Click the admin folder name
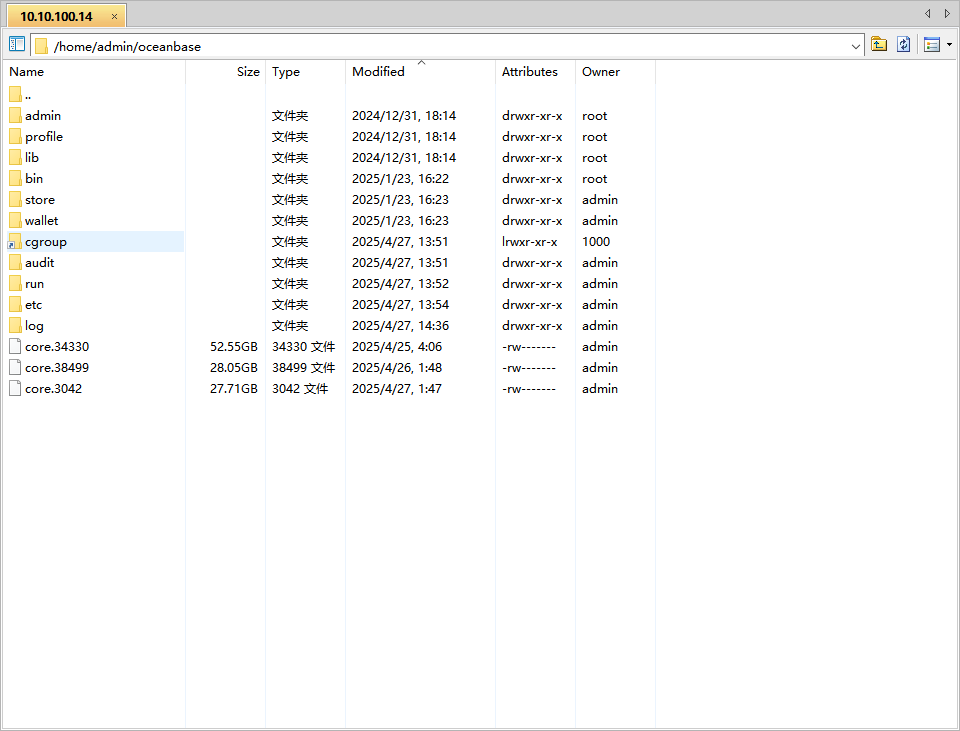The image size is (960, 731). 43,116
